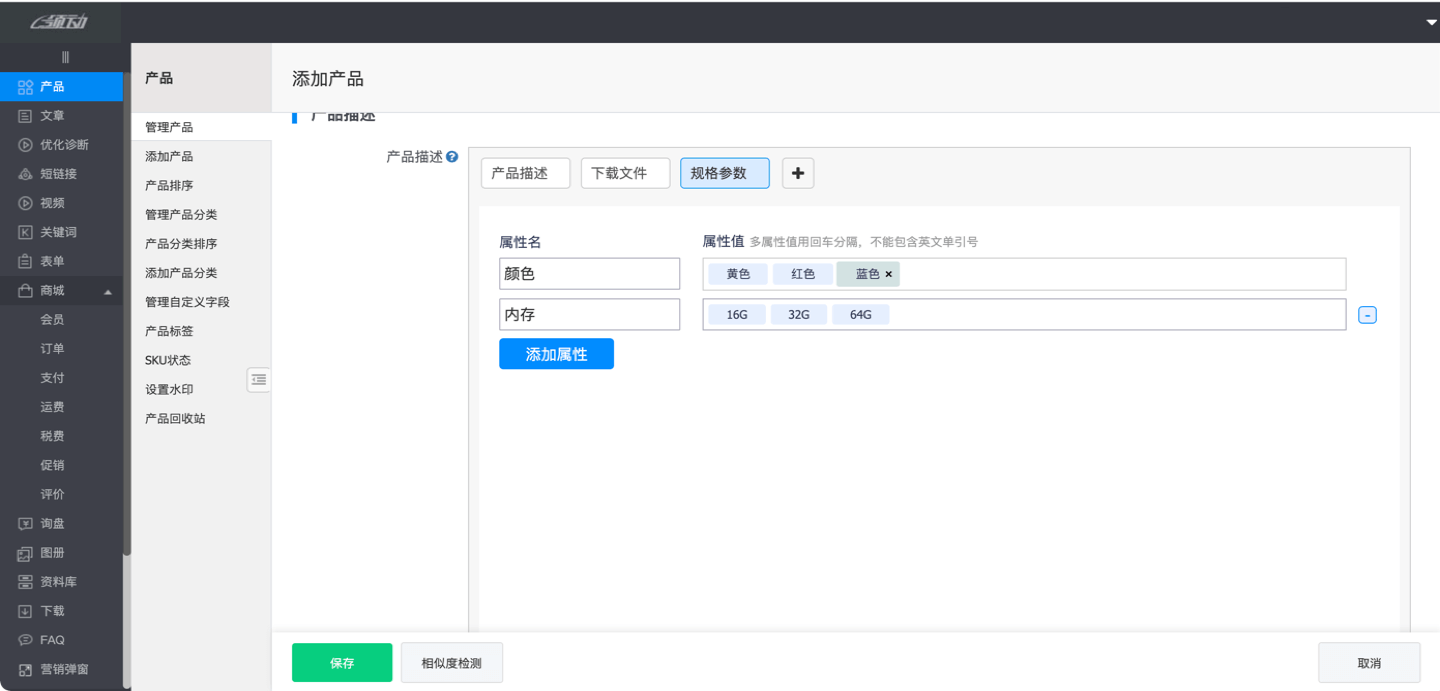Click the optimization diagnosis icon
The height and width of the screenshot is (691, 1440).
pyautogui.click(x=26, y=145)
